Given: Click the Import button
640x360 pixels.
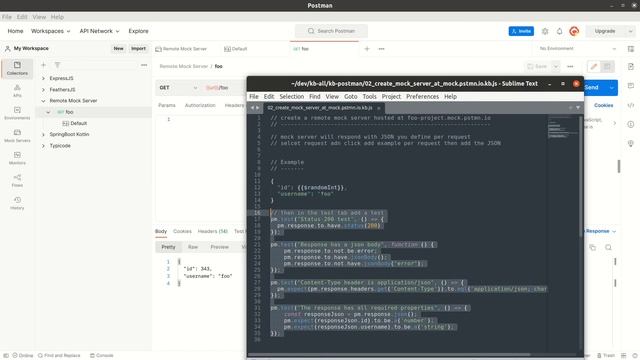Looking at the screenshot, I should click(138, 49).
